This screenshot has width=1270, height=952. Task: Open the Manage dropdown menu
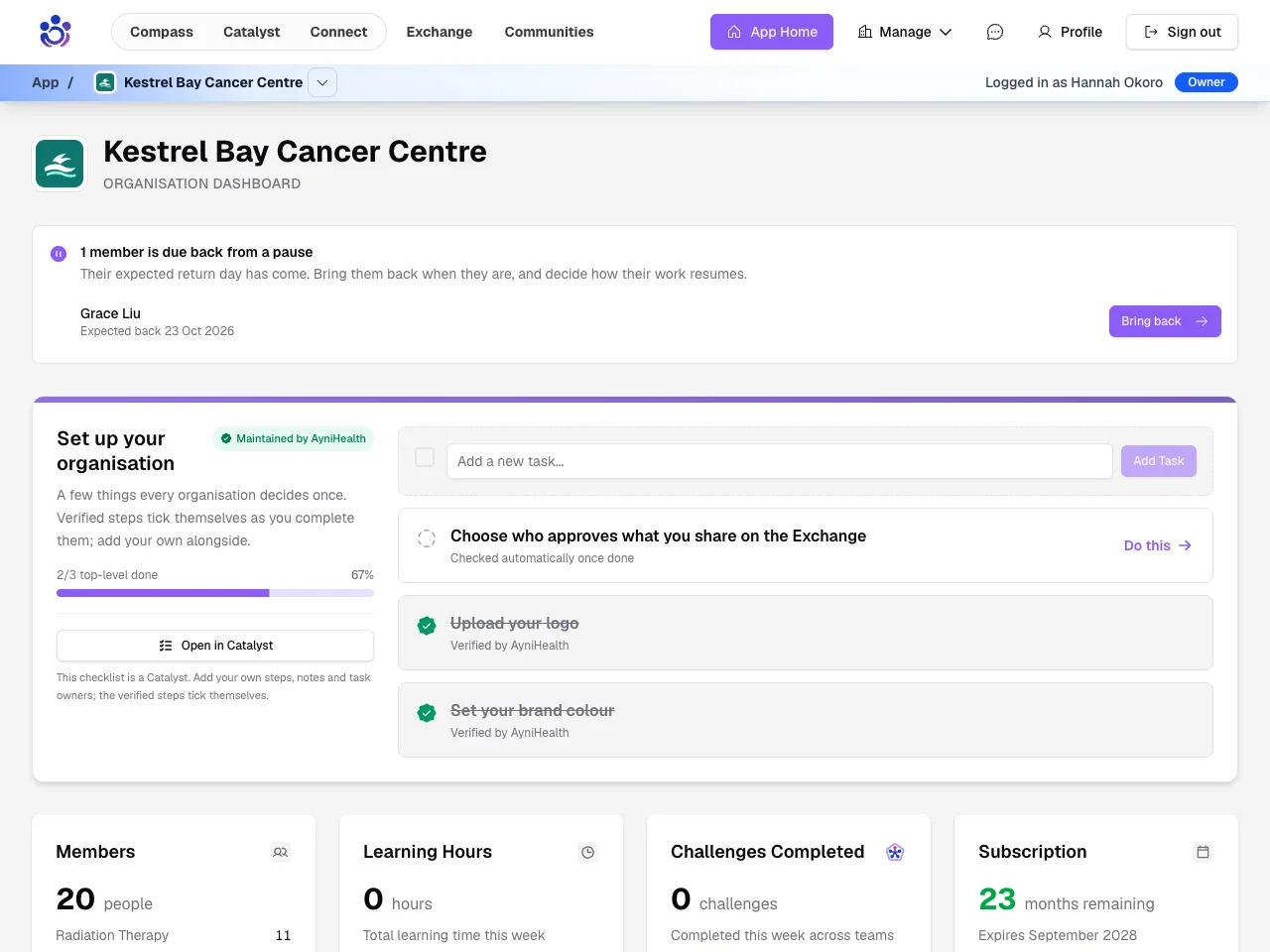coord(905,32)
